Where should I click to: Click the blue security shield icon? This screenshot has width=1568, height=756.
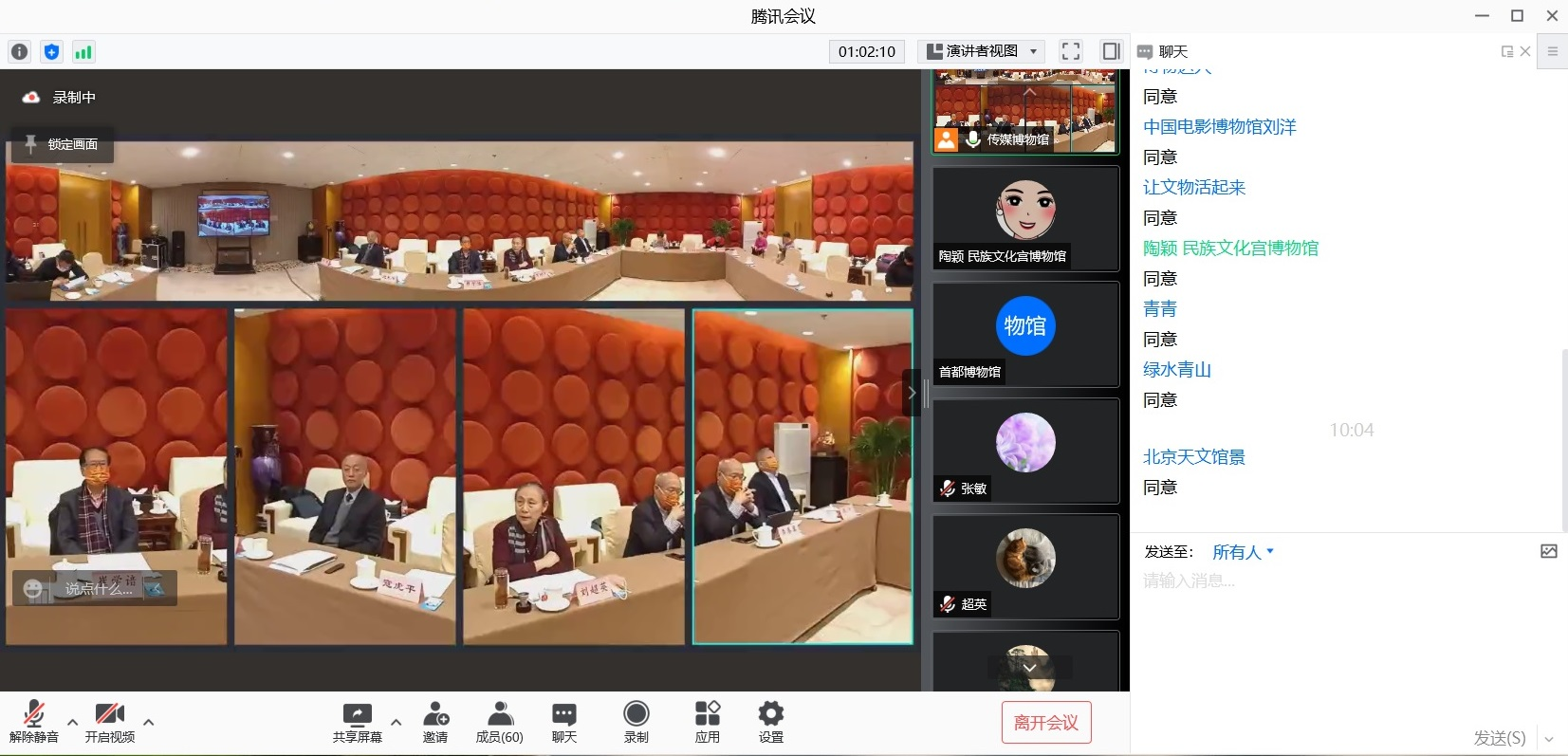click(51, 52)
